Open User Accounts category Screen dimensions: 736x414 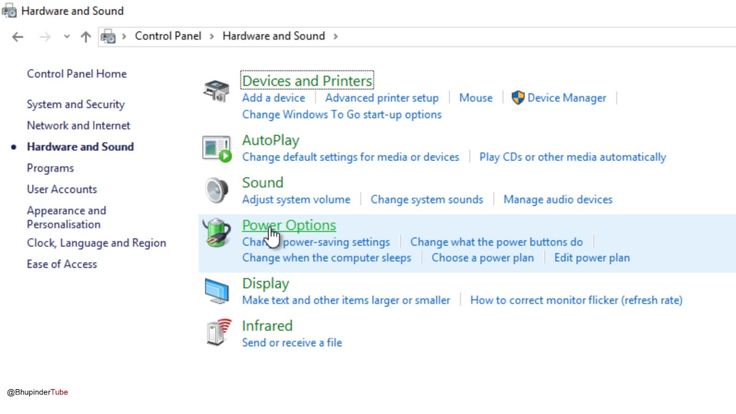(x=62, y=189)
